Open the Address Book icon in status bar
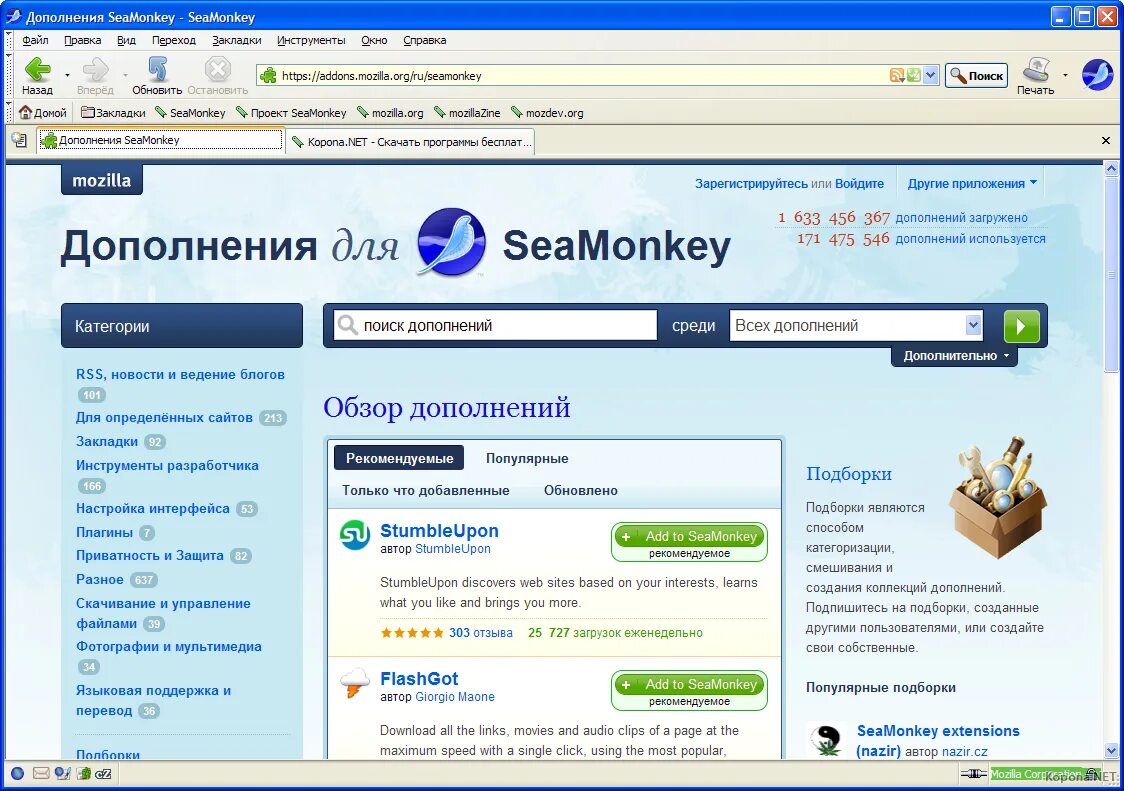Image resolution: width=1124 pixels, height=791 pixels. click(x=84, y=773)
